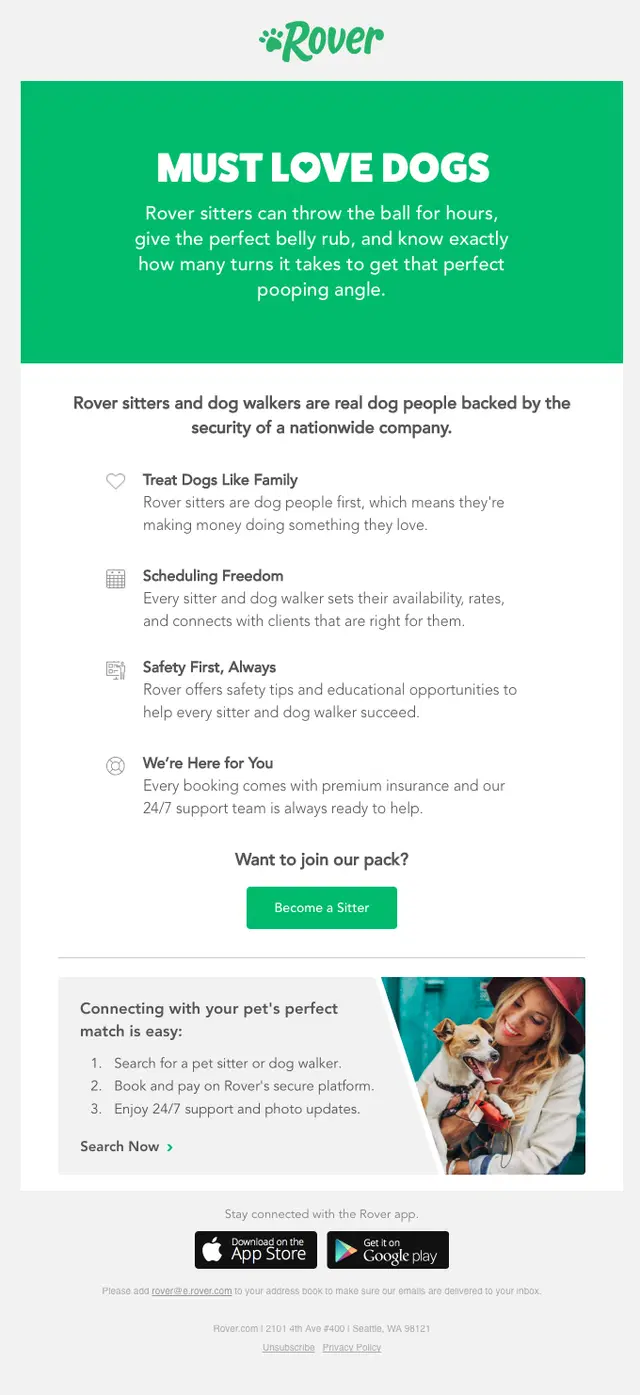Click the heart icon beside Treat Dogs Like Family
640x1395 pixels.
(x=116, y=481)
